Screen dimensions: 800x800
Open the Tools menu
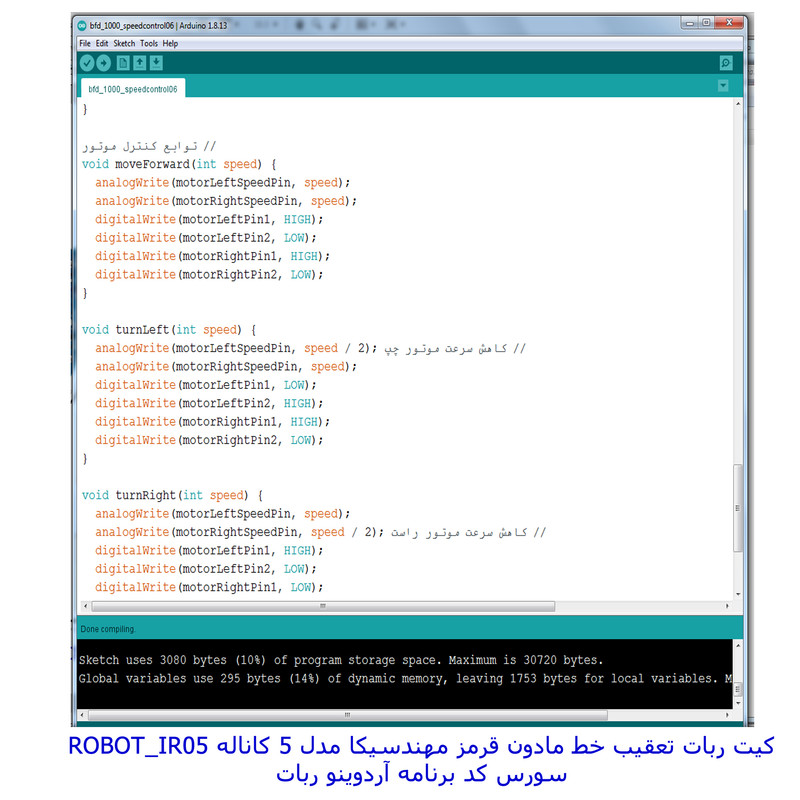click(149, 44)
